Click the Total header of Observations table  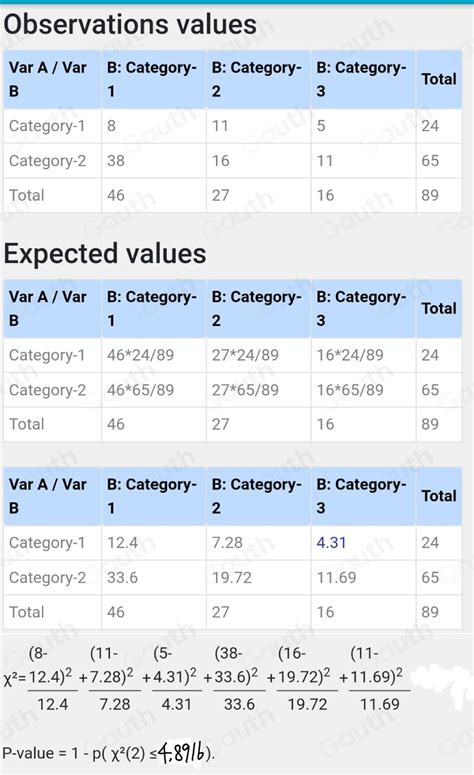(439, 79)
